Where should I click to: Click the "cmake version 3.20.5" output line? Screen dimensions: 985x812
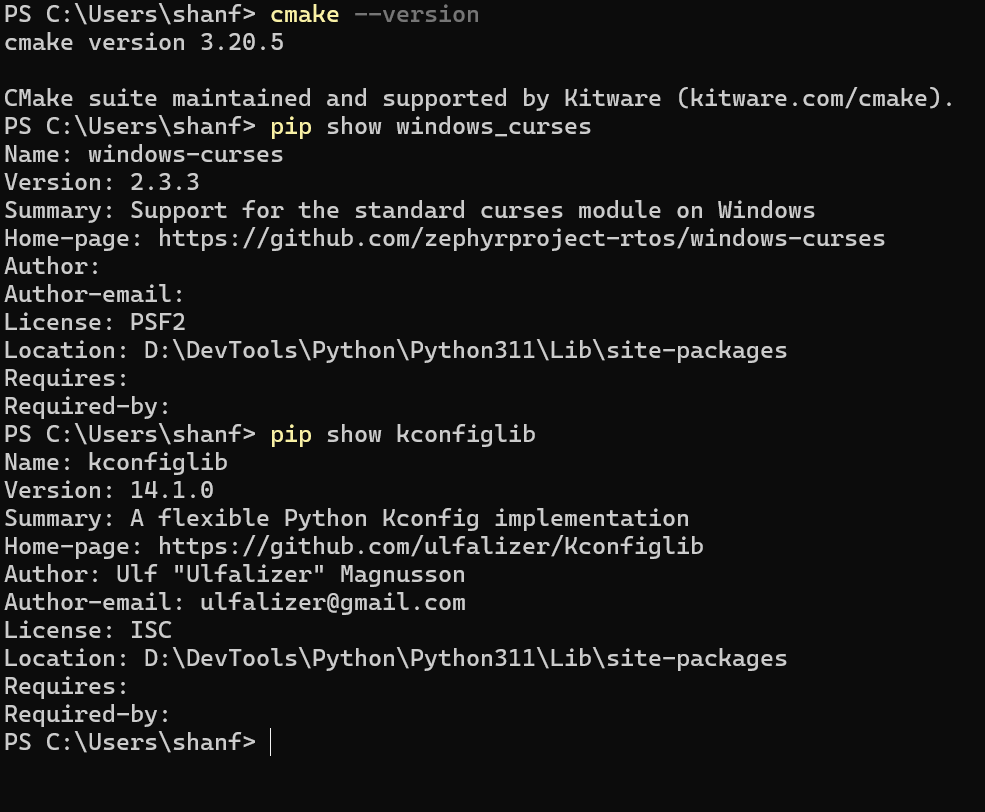144,42
